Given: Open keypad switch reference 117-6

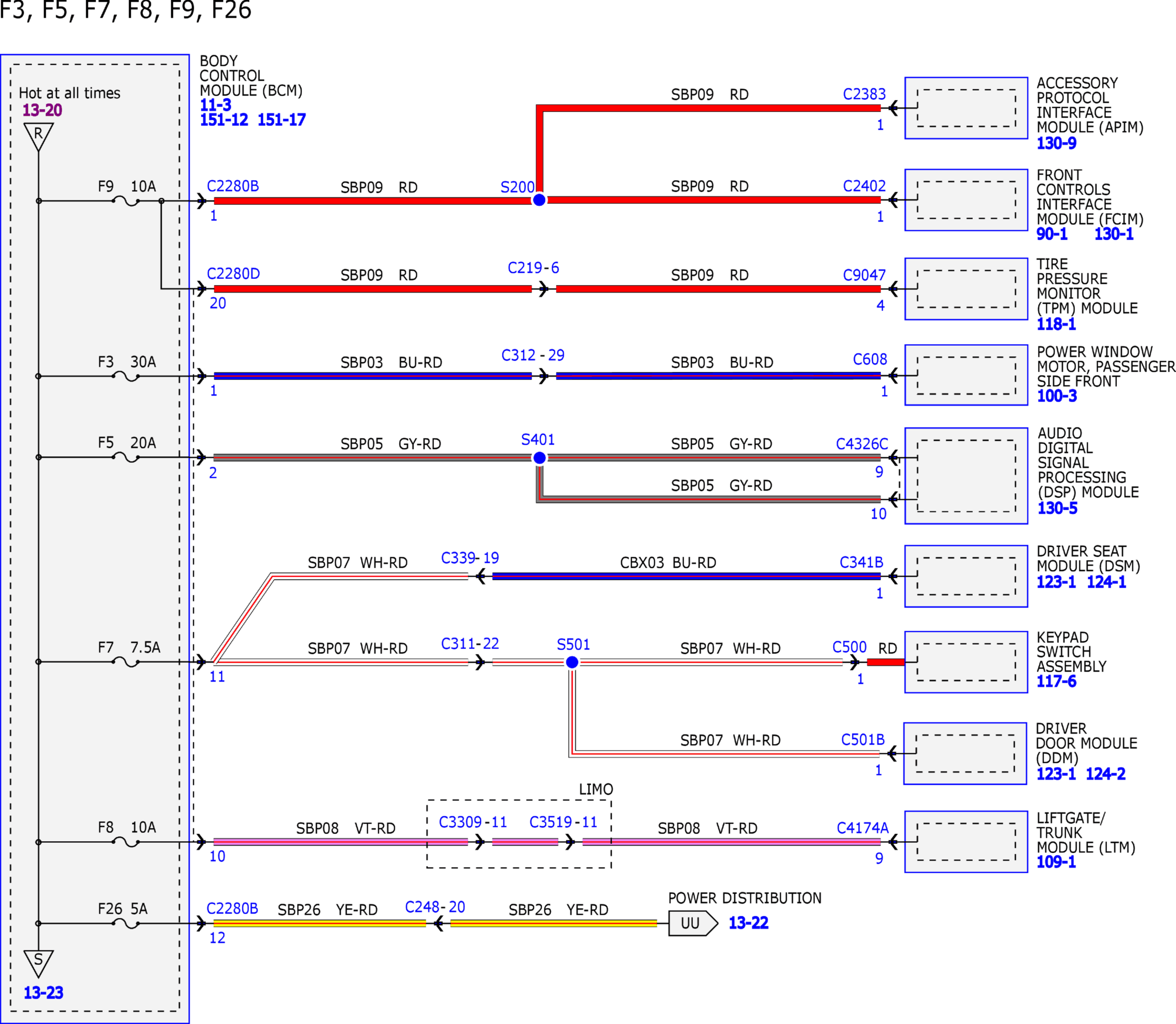Looking at the screenshot, I should (1057, 681).
